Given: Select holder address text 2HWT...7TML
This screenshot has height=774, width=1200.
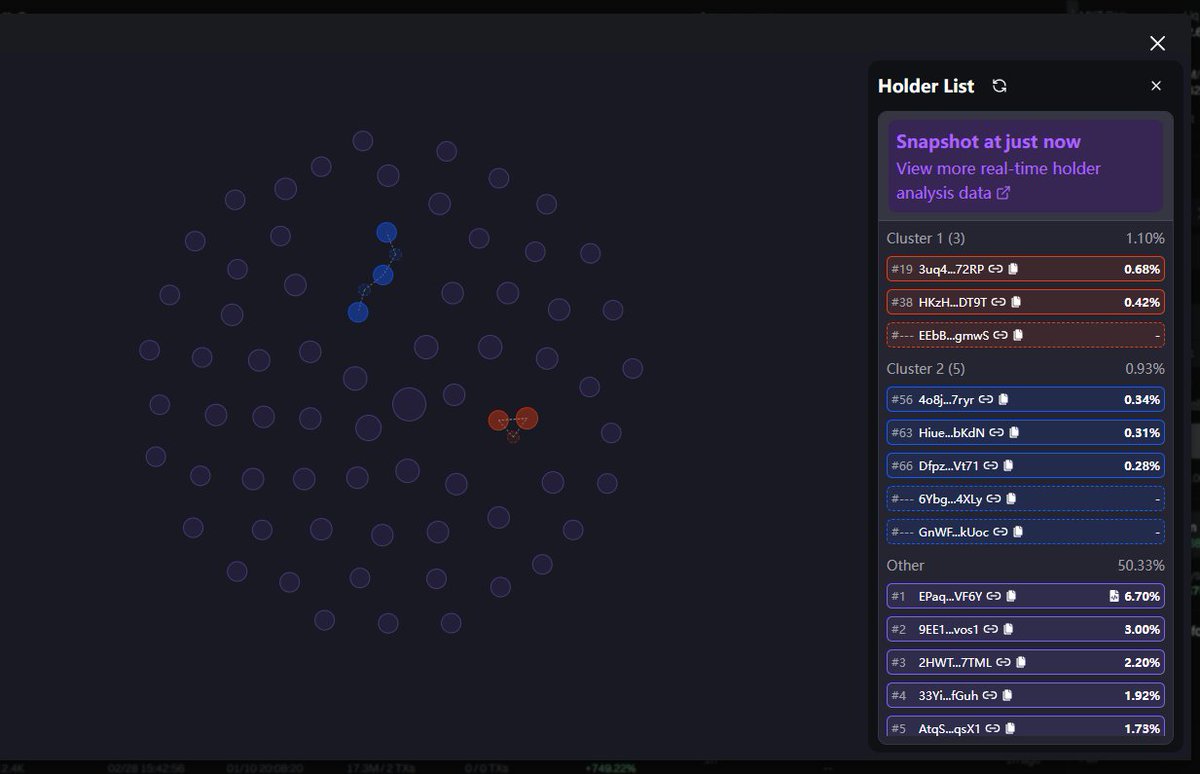Looking at the screenshot, I should tap(955, 662).
